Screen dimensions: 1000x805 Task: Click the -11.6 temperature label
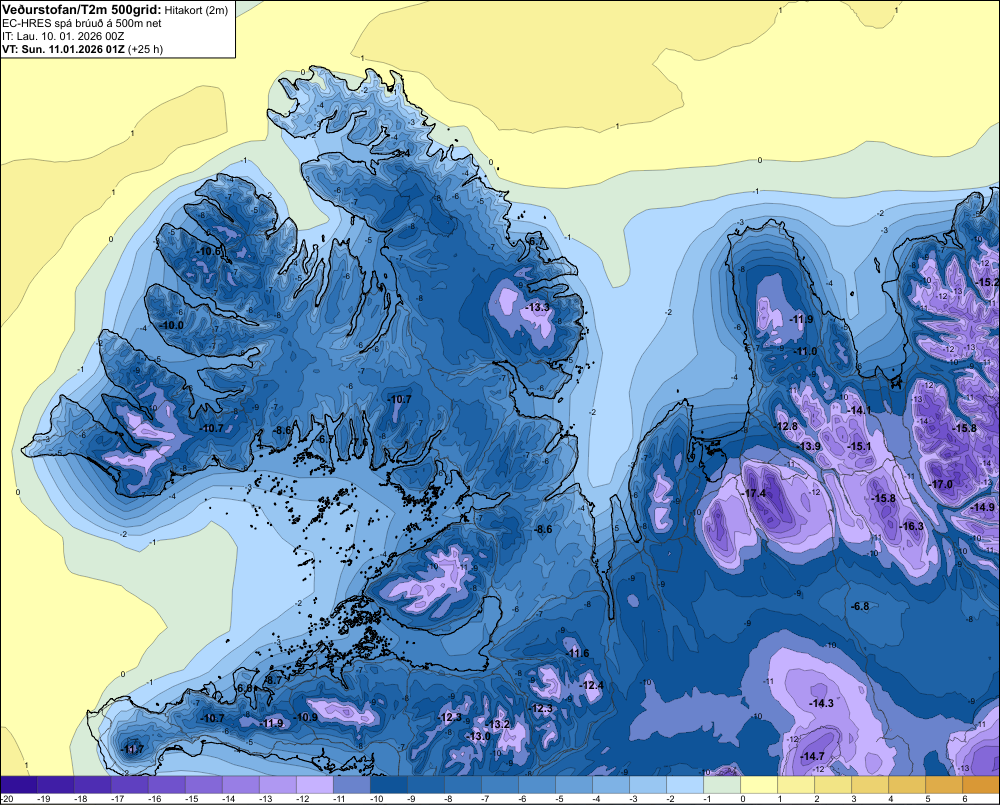(x=578, y=653)
